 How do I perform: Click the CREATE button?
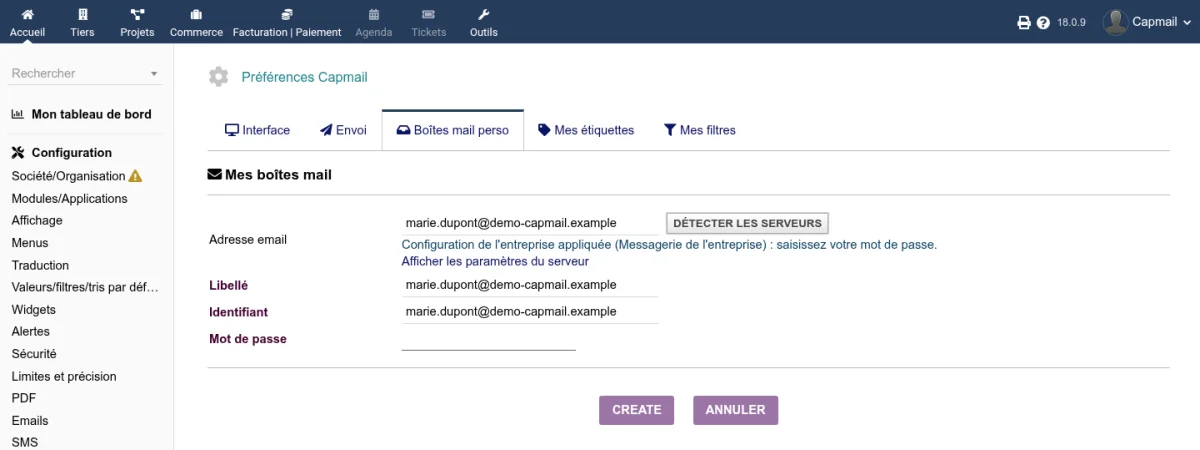click(637, 410)
